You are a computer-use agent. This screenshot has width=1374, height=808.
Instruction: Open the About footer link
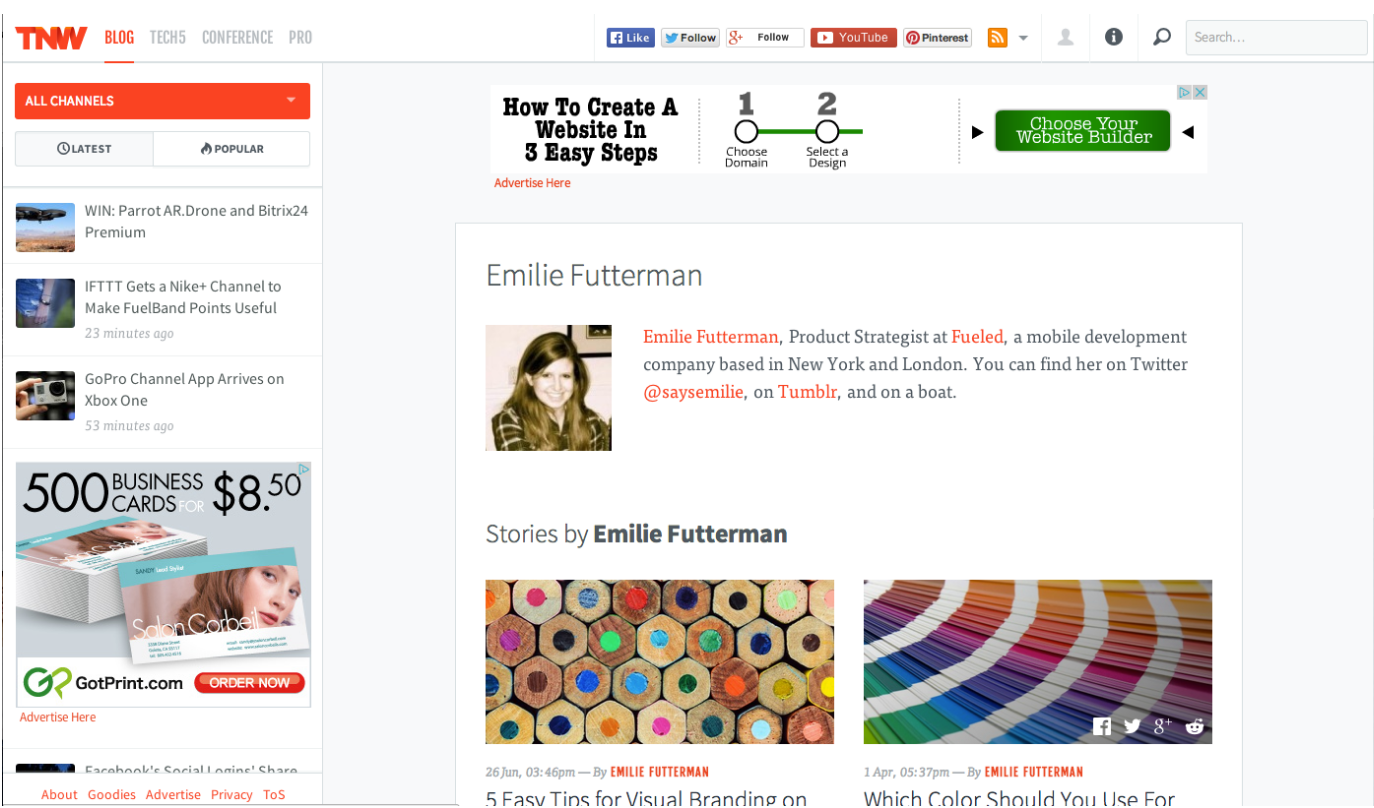tap(59, 795)
